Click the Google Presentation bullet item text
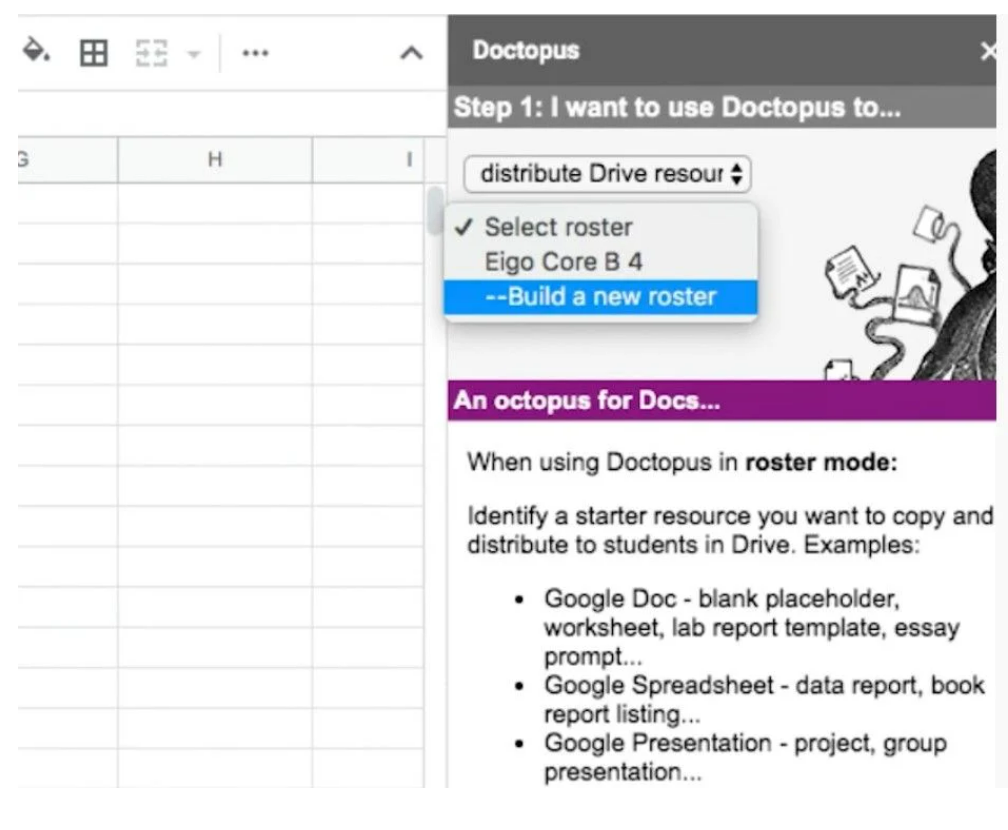This screenshot has height=830, width=1008. click(x=745, y=757)
